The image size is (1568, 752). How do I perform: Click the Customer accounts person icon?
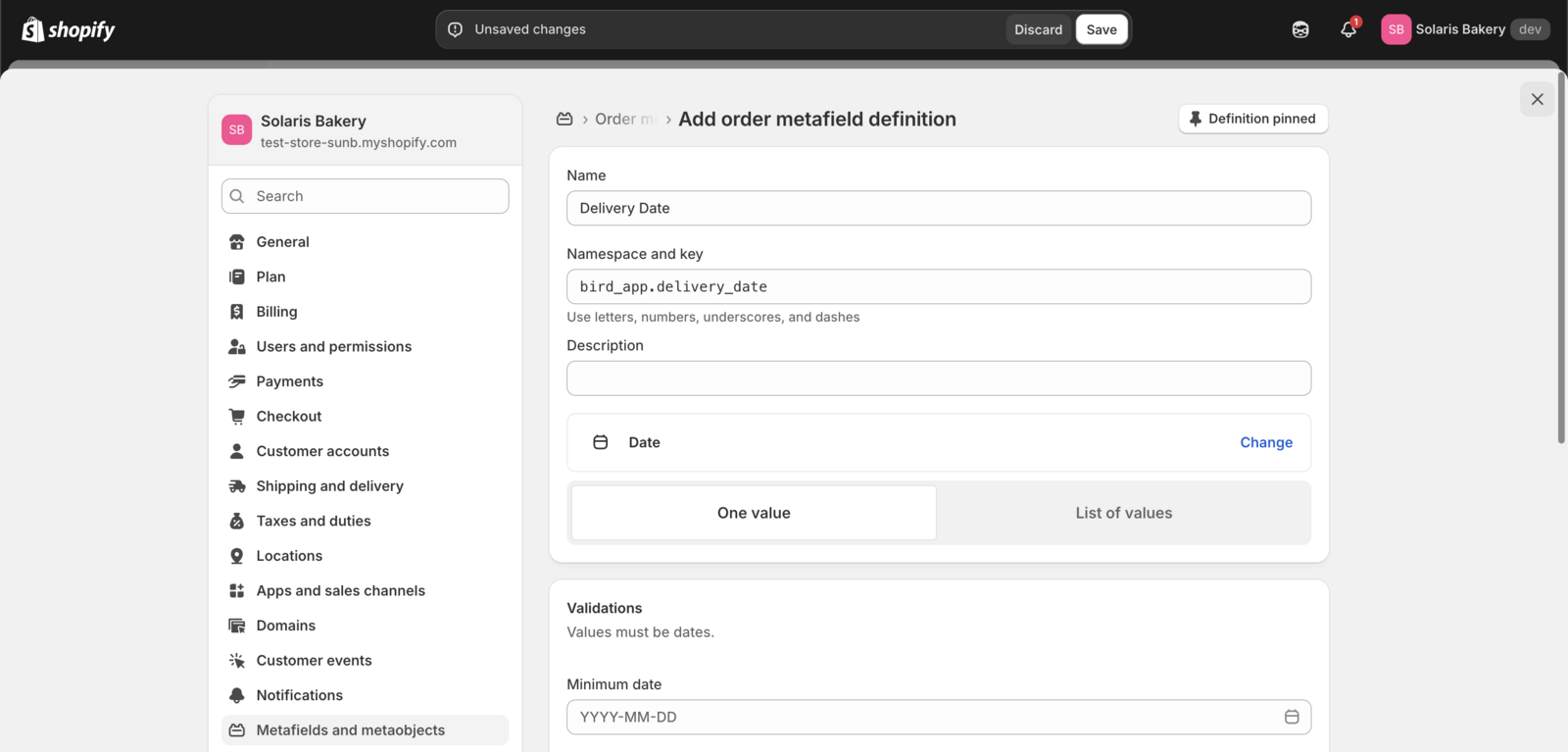click(236, 451)
